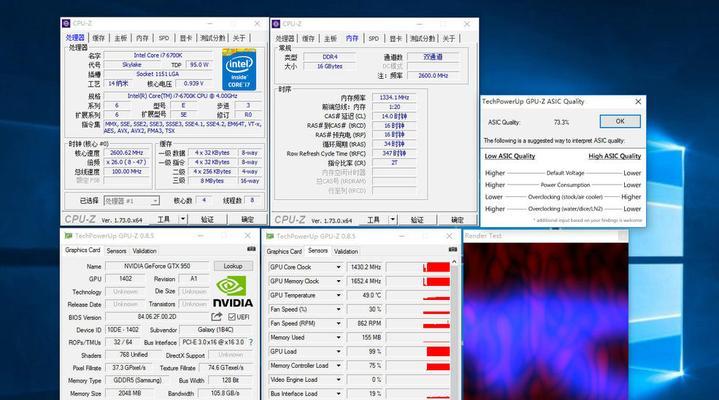Click the CPU-Z icon in the memory window title bar
The width and height of the screenshot is (719, 400).
276,24
